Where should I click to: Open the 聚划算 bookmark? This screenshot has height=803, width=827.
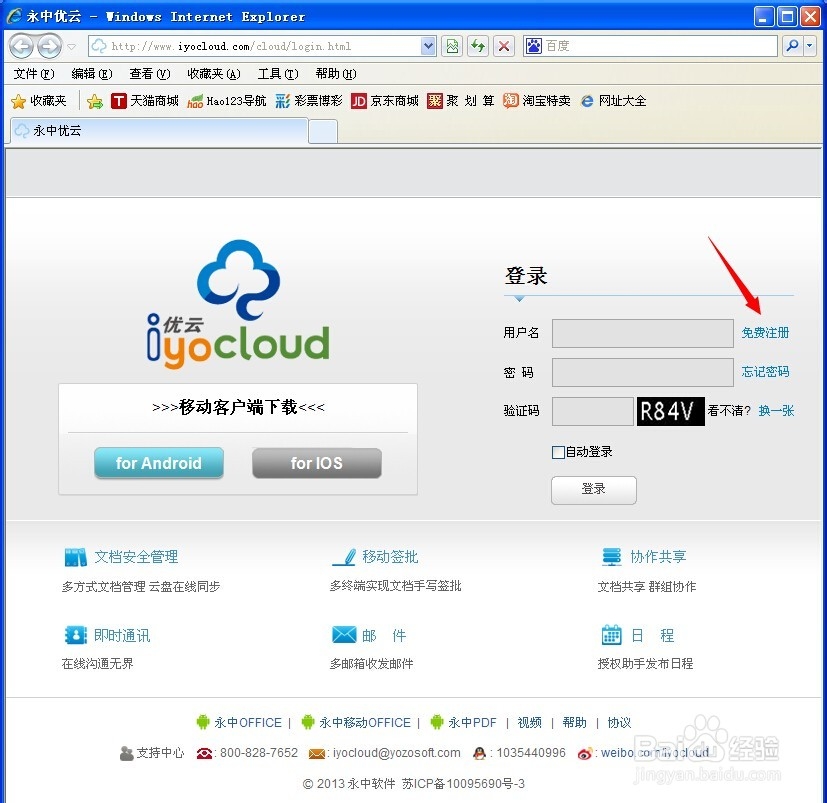(460, 101)
